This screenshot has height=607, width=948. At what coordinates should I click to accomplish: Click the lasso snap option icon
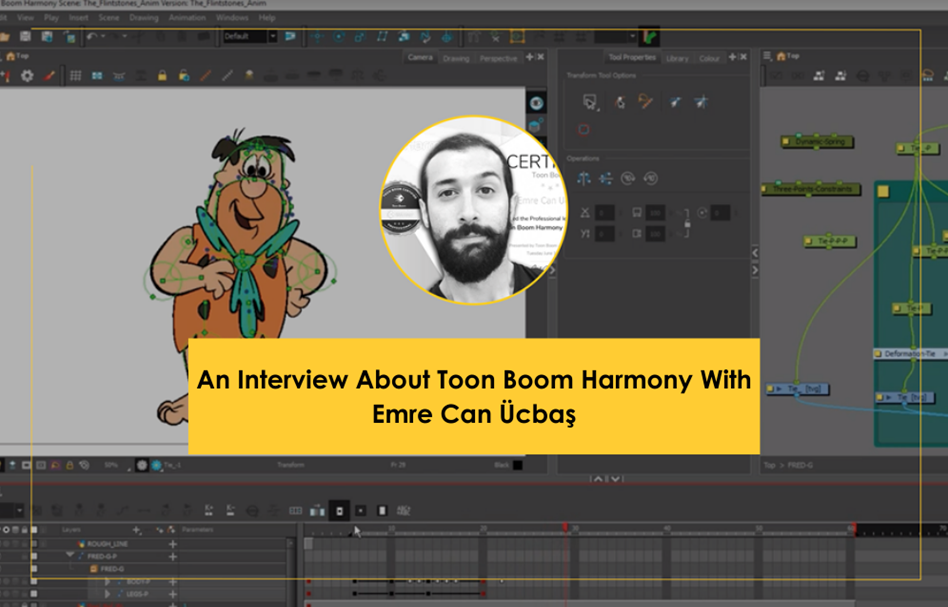pyautogui.click(x=645, y=102)
